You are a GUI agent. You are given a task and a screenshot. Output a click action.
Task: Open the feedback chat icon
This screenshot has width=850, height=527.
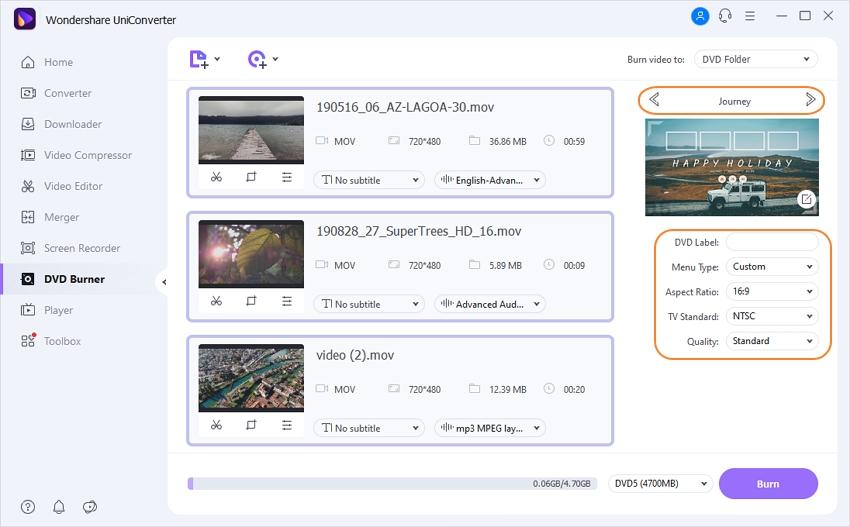pyautogui.click(x=90, y=507)
